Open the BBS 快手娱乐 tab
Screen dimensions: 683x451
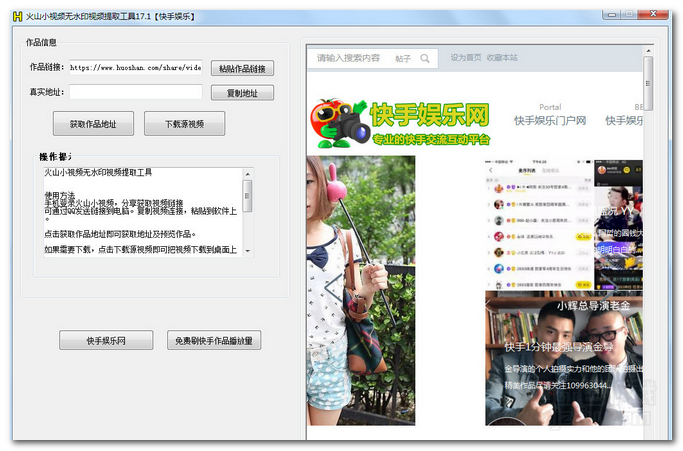click(x=624, y=115)
